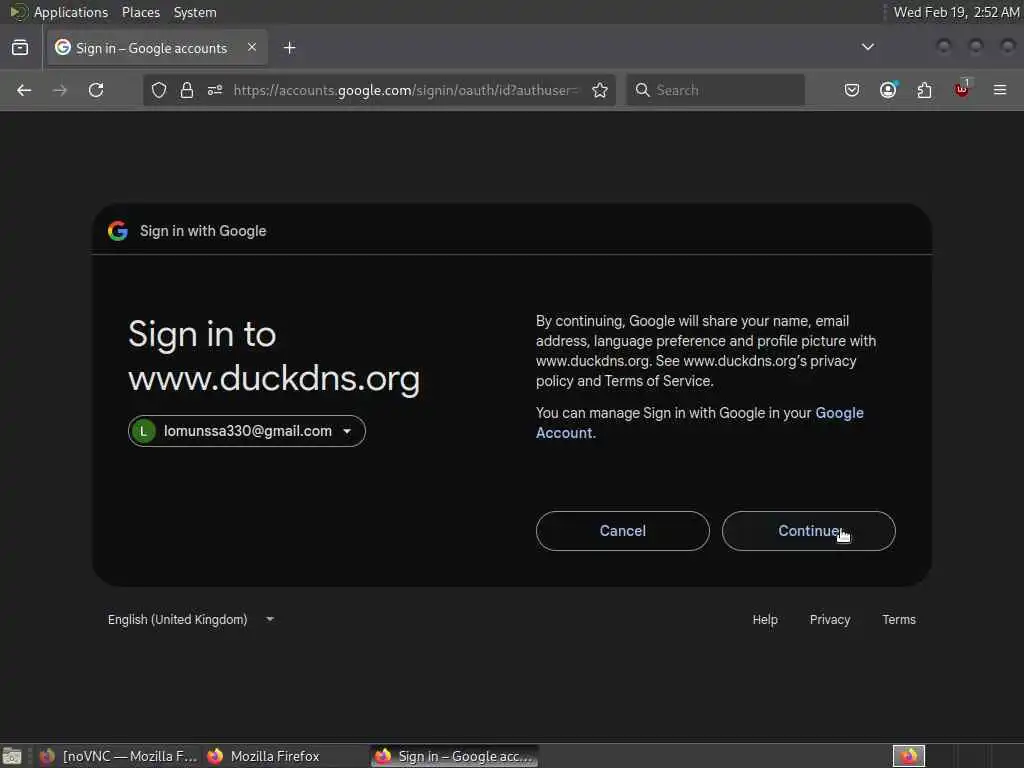This screenshot has height=768, width=1024.
Task: Show desktop via bottom-left panel icon
Action: [x=12, y=756]
